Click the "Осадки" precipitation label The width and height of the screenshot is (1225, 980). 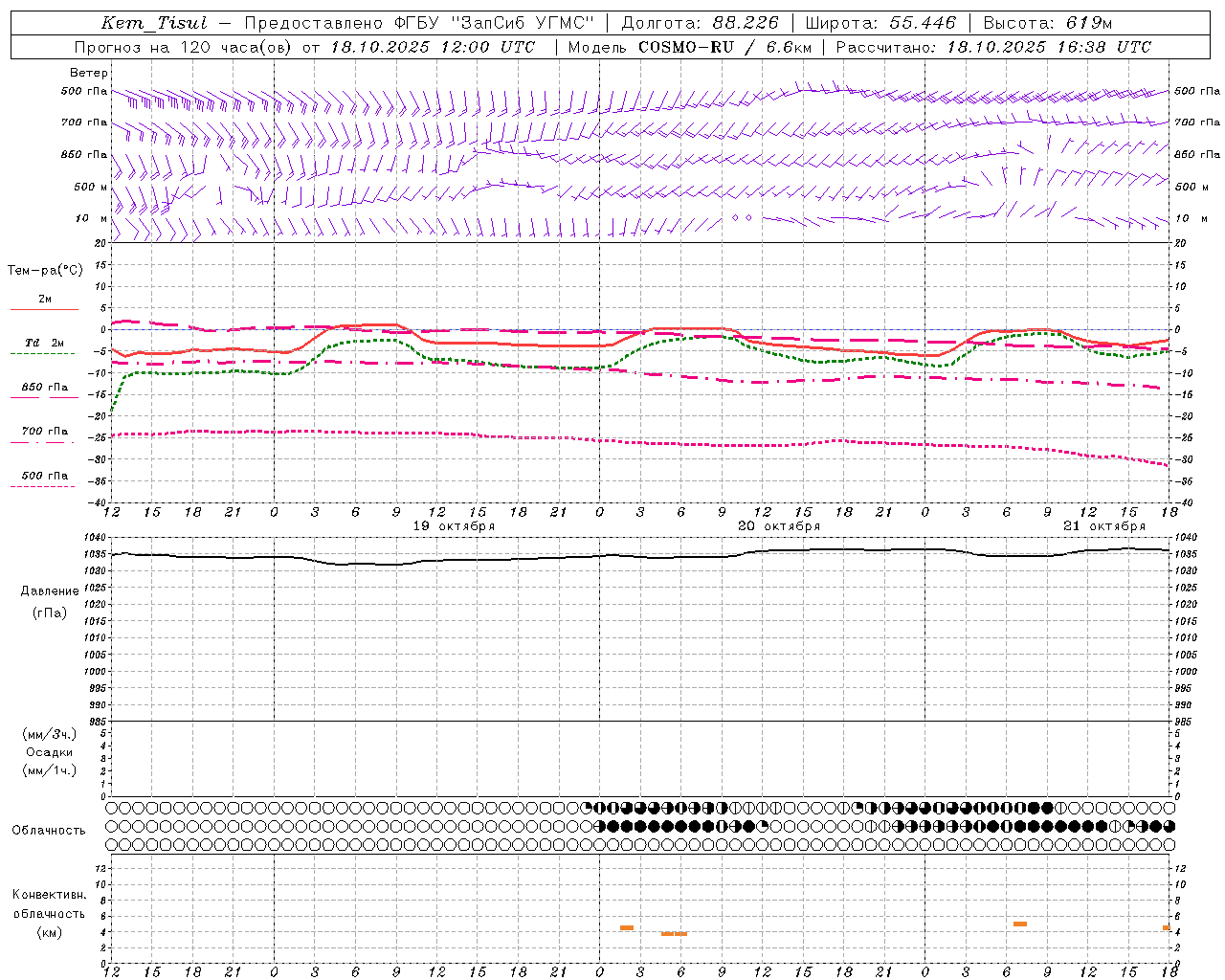[50, 752]
